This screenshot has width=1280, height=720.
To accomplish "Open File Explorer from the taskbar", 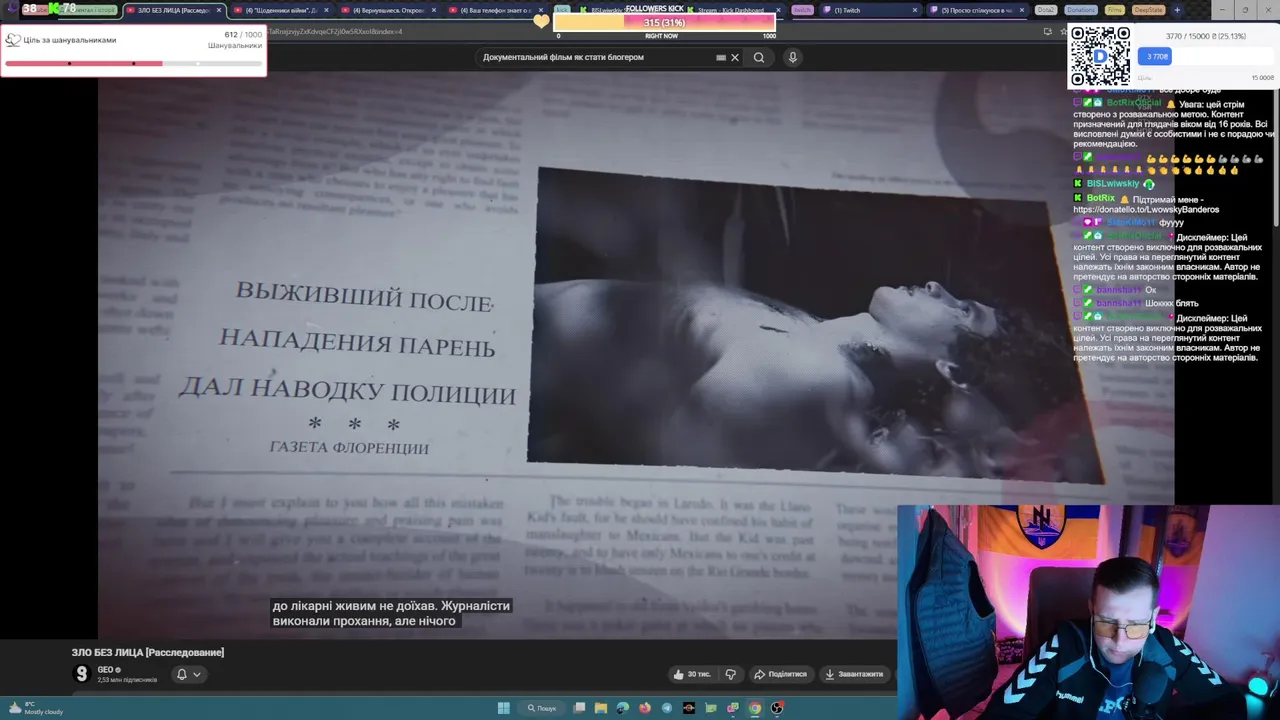I will coord(601,708).
